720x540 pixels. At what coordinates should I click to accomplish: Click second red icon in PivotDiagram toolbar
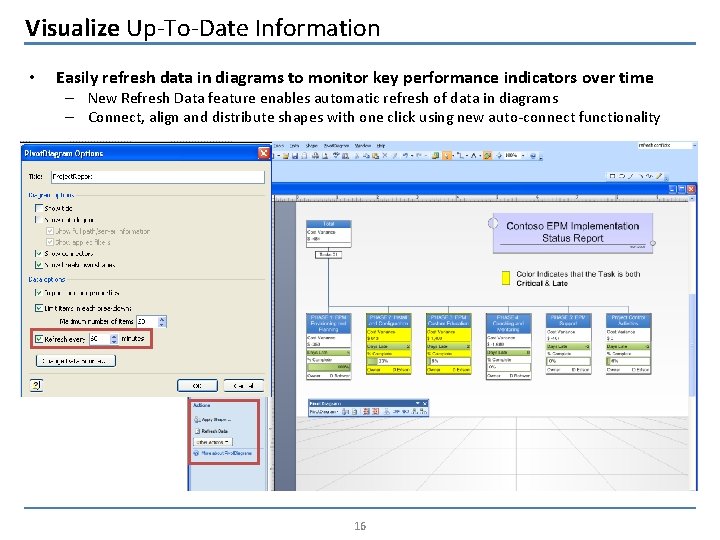[376, 411]
